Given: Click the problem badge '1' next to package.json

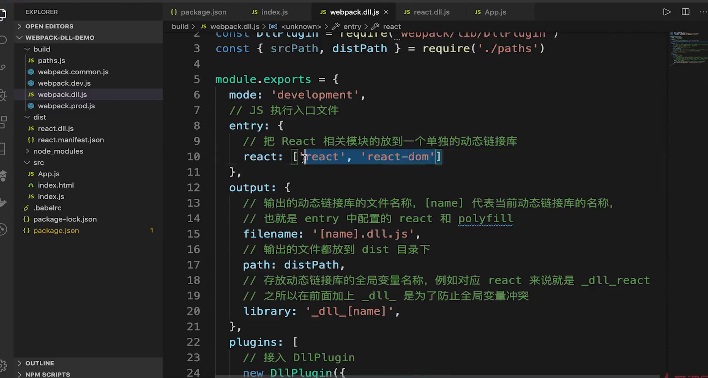Looking at the screenshot, I should tap(152, 230).
